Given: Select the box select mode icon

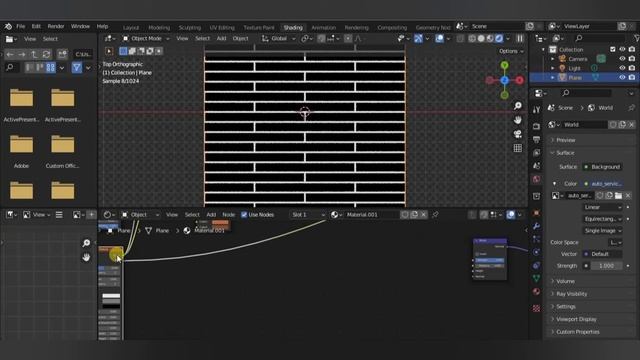Looking at the screenshot, I should 123,51.
